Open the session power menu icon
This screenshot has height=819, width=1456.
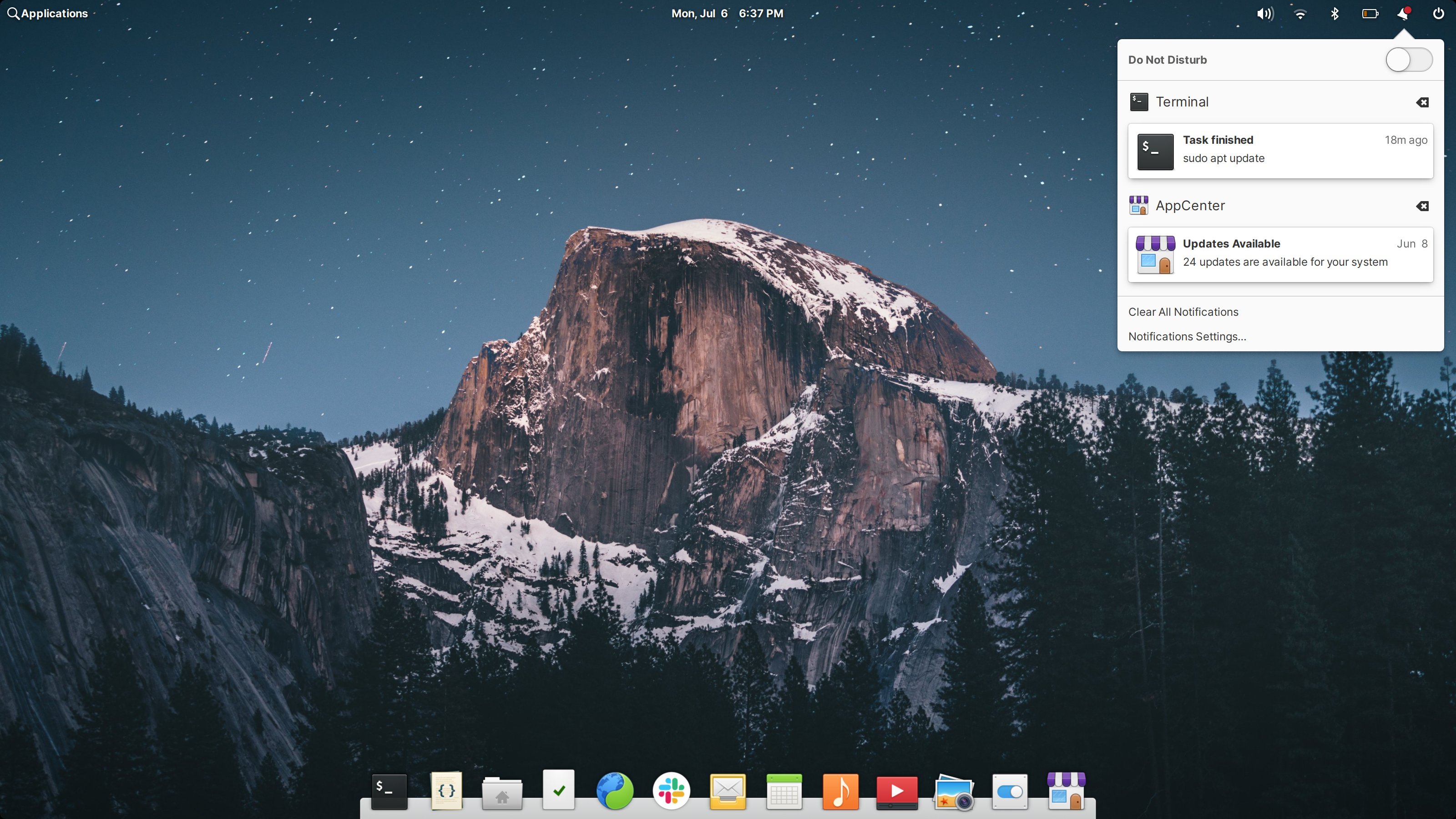click(x=1438, y=14)
